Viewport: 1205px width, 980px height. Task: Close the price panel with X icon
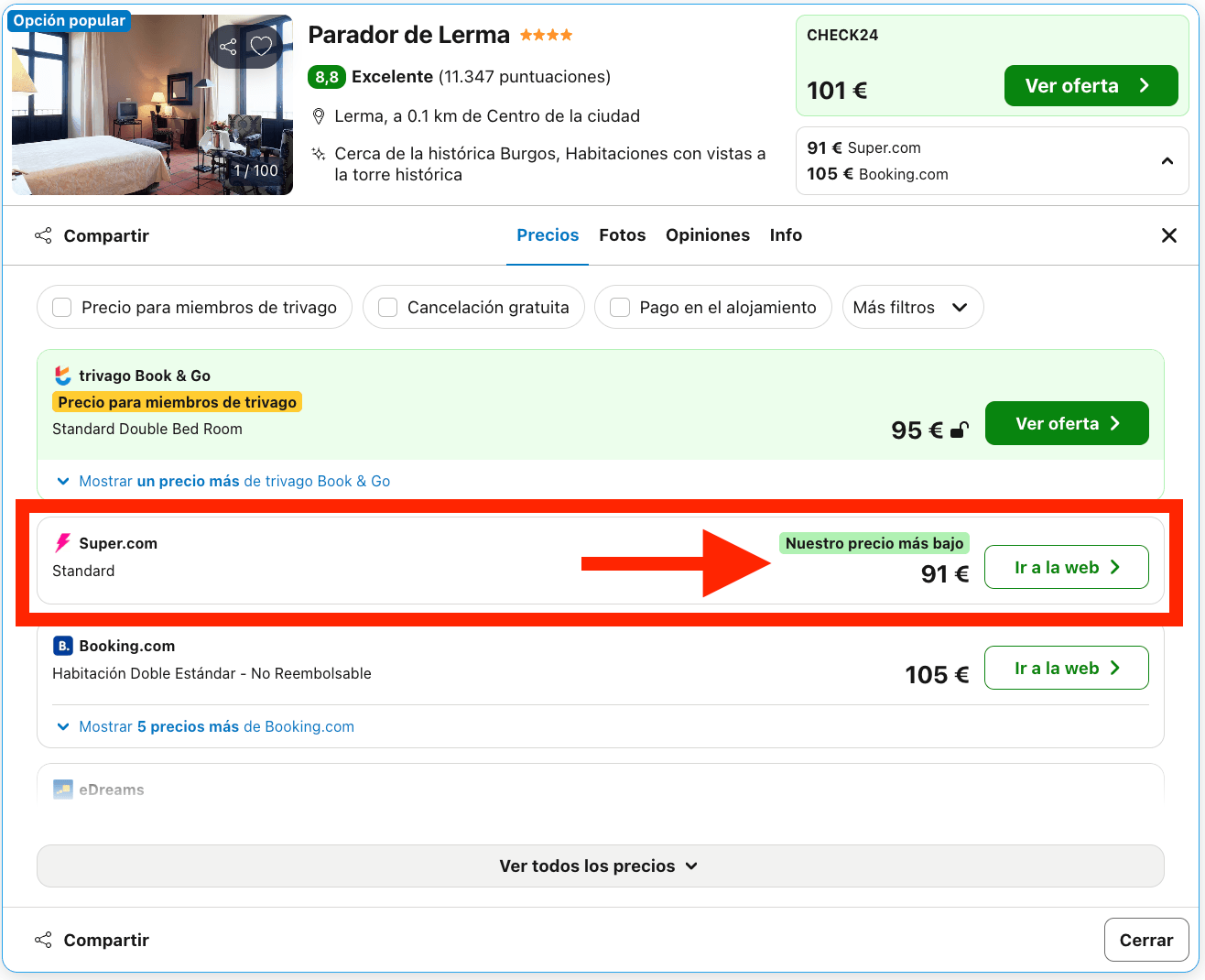1169,235
